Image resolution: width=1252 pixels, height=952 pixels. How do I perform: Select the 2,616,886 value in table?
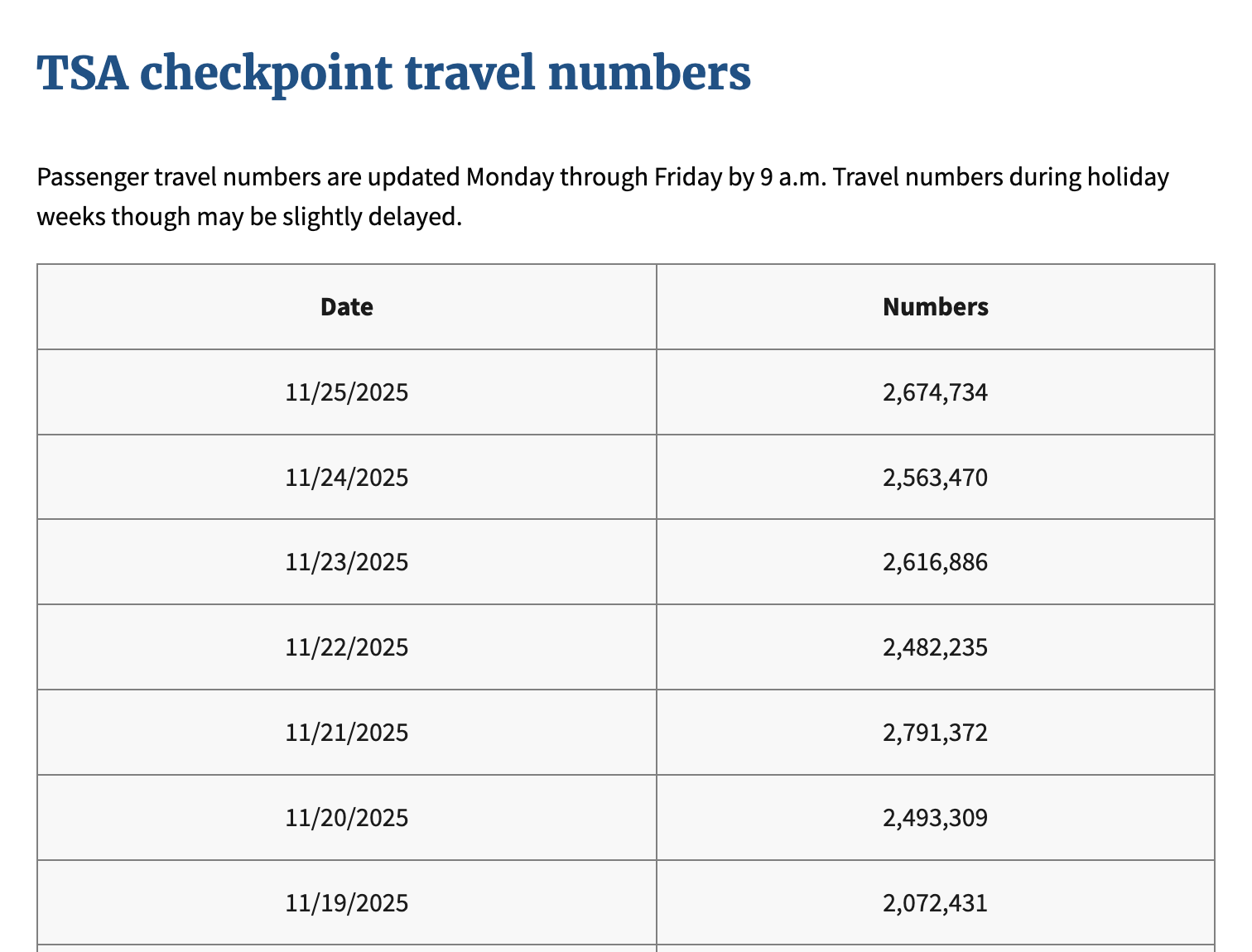pyautogui.click(x=935, y=563)
